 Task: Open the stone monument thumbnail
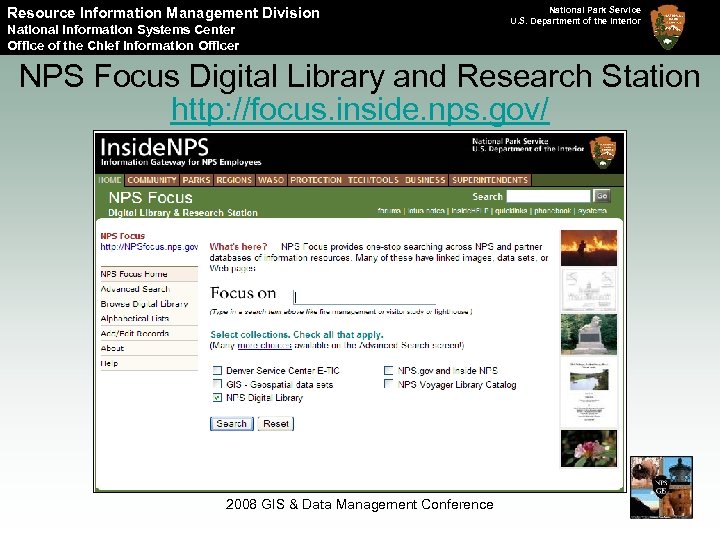(589, 334)
